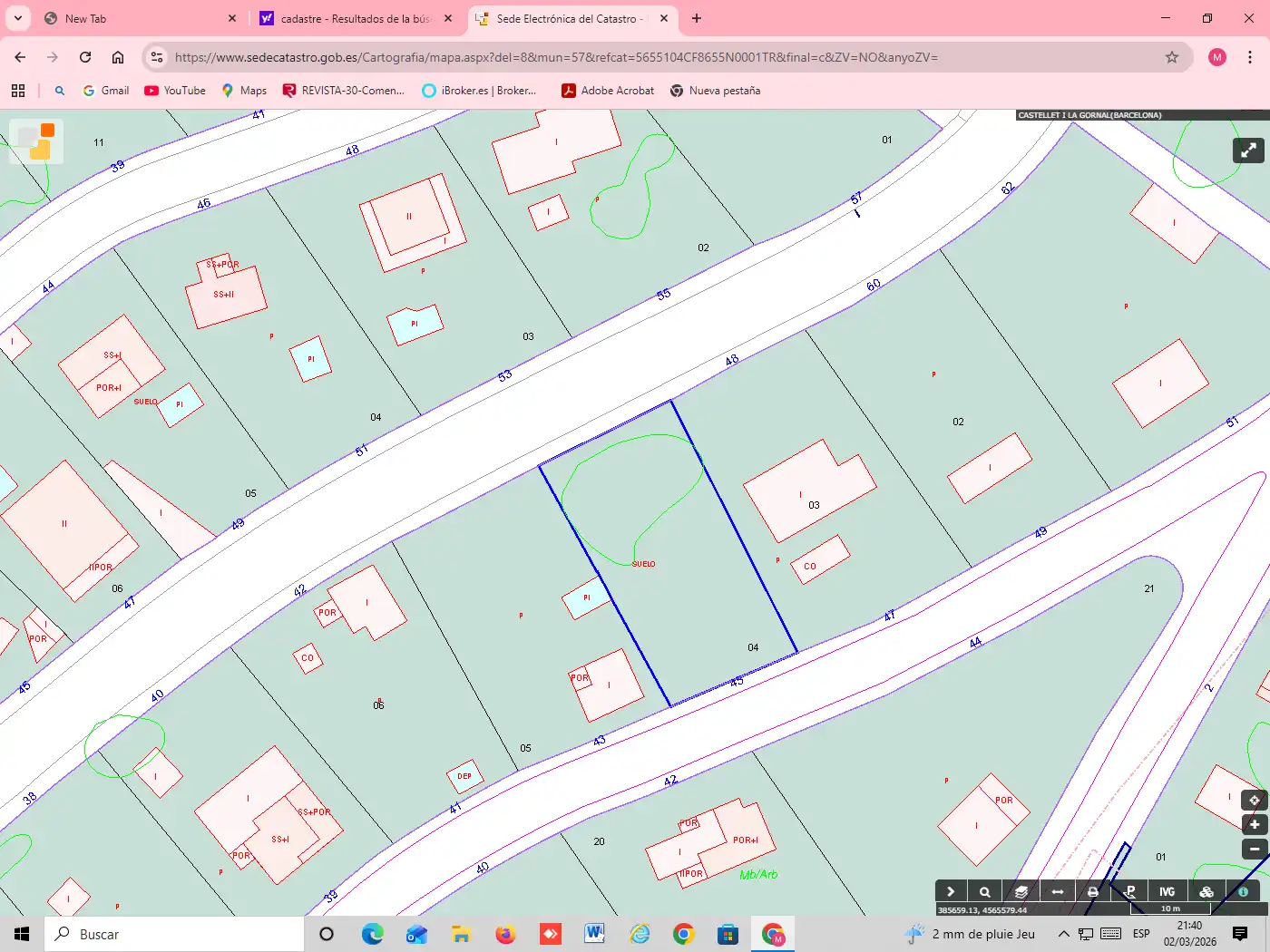Screen dimensions: 1270x952
Task: Open the weather widget showing pluie Jeu
Action: (x=970, y=934)
